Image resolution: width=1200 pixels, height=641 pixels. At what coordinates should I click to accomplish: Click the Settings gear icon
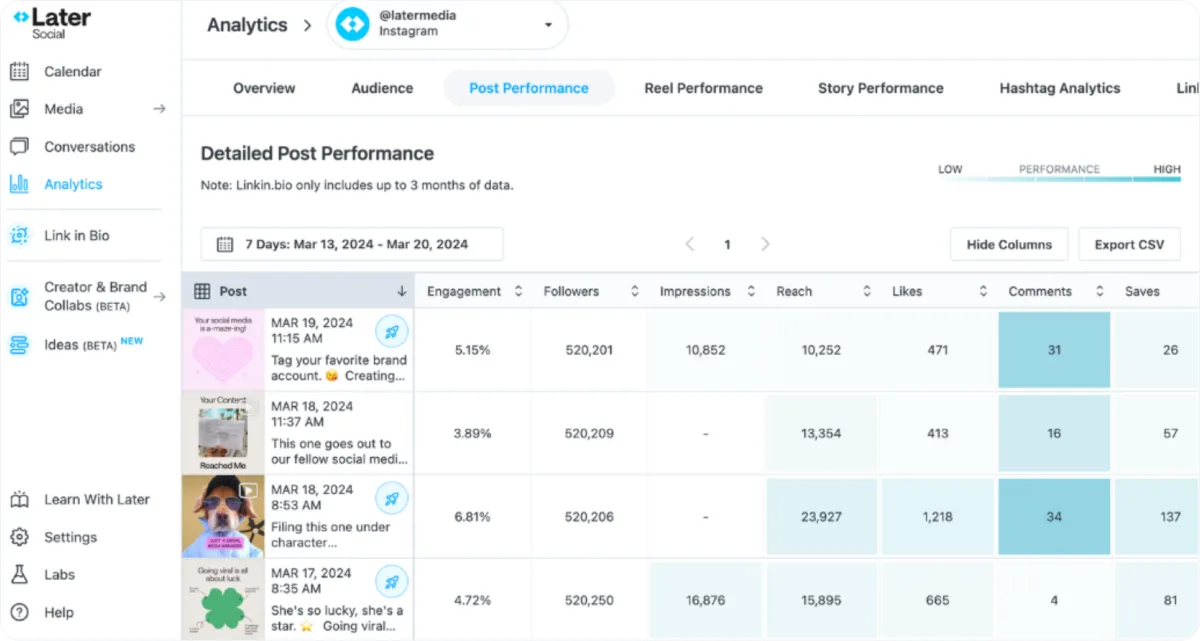(19, 537)
